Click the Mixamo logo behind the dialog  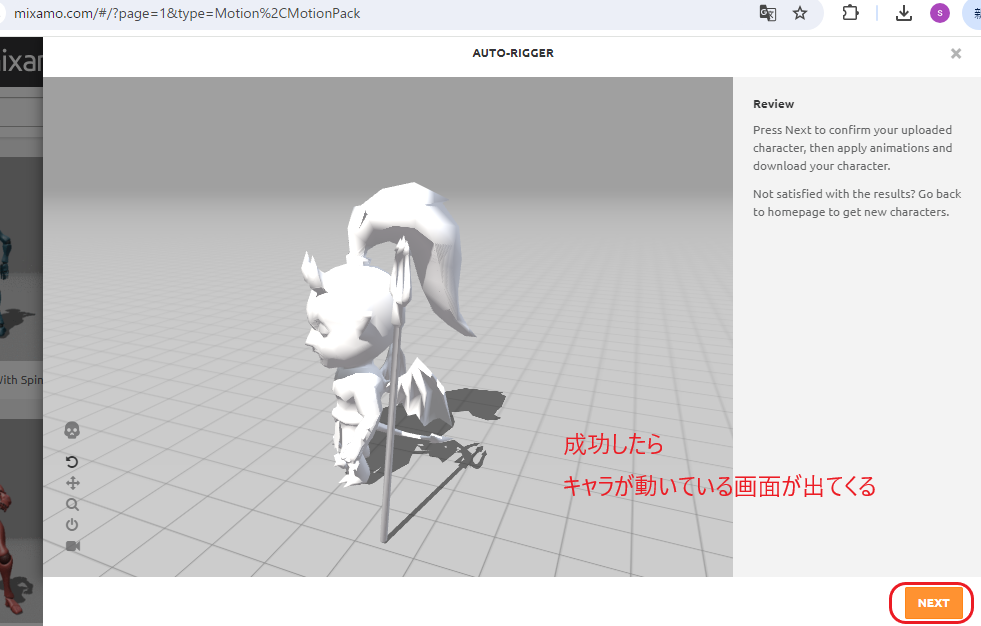[x=21, y=62]
